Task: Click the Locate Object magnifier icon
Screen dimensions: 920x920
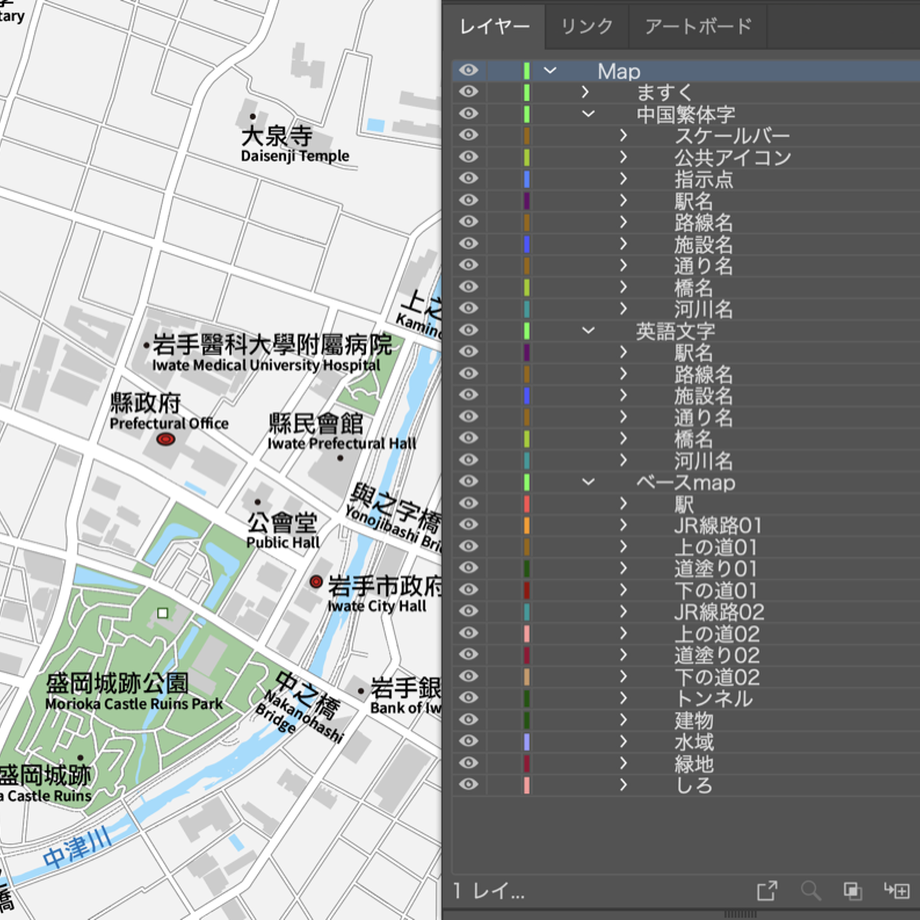Action: pos(810,891)
